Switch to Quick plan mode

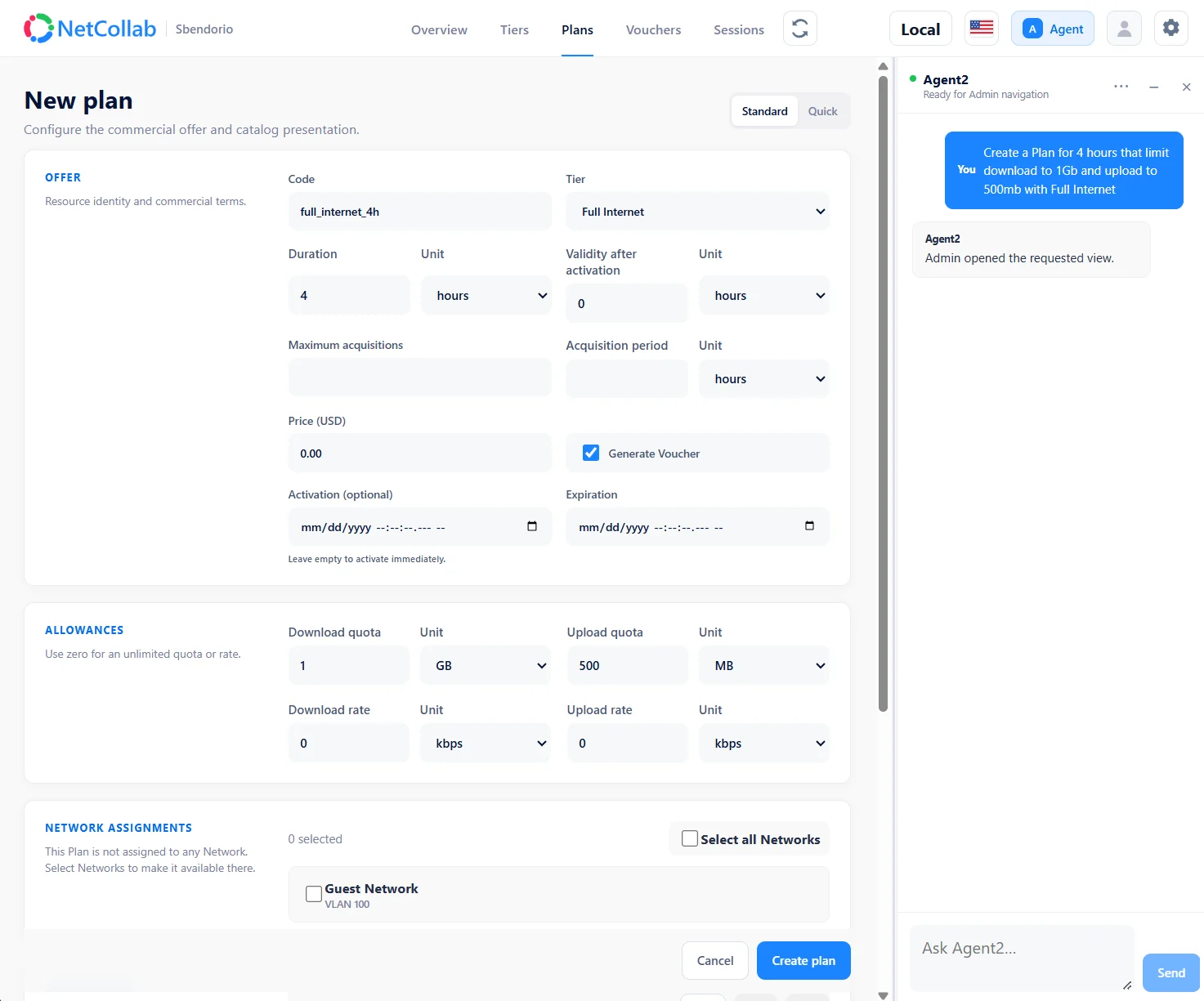pos(822,111)
